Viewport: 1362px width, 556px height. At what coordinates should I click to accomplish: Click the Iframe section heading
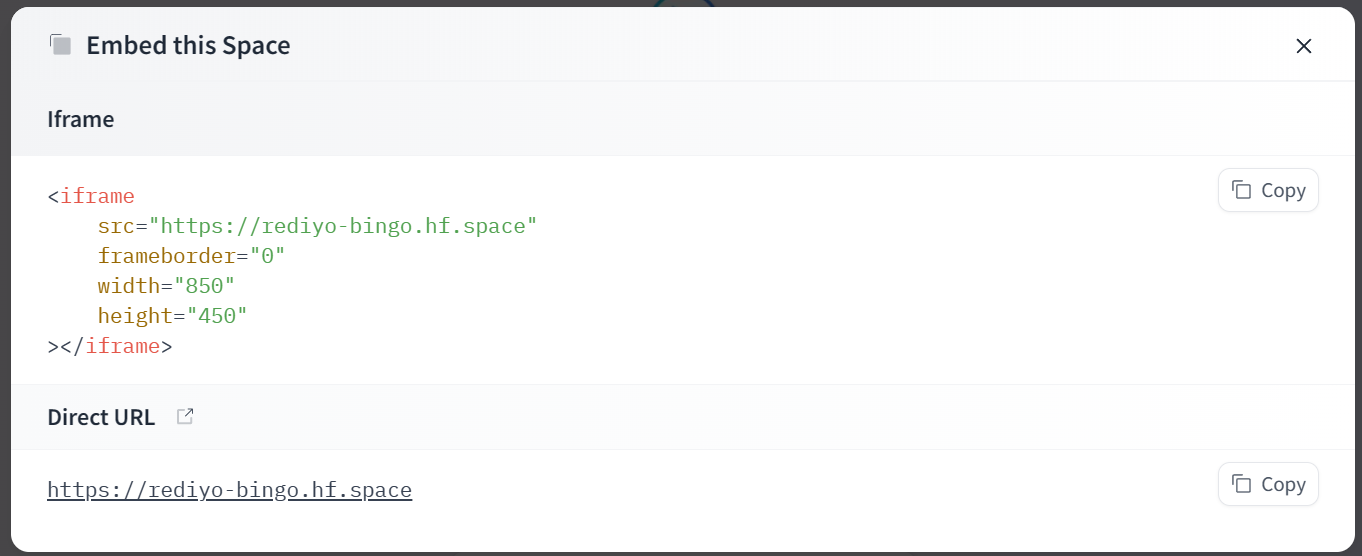pyautogui.click(x=80, y=119)
